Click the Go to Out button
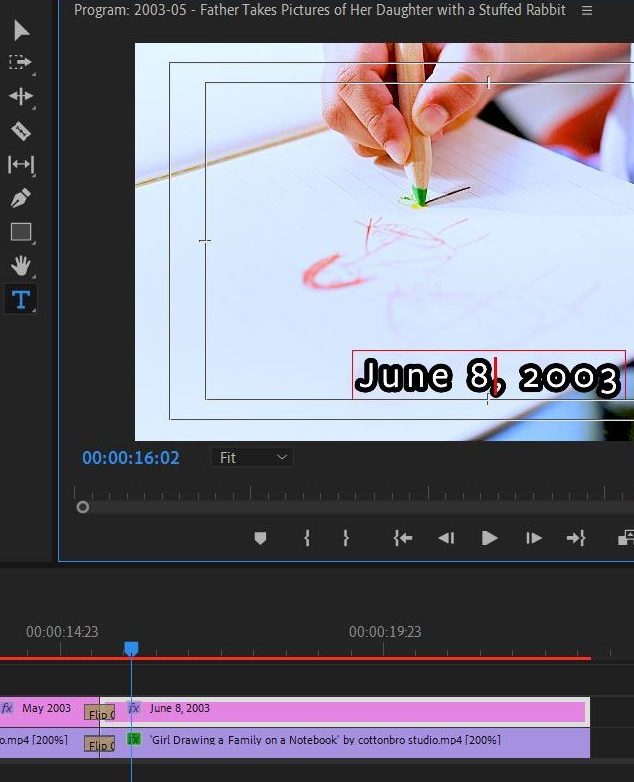Screen dimensions: 634x782 tap(576, 538)
